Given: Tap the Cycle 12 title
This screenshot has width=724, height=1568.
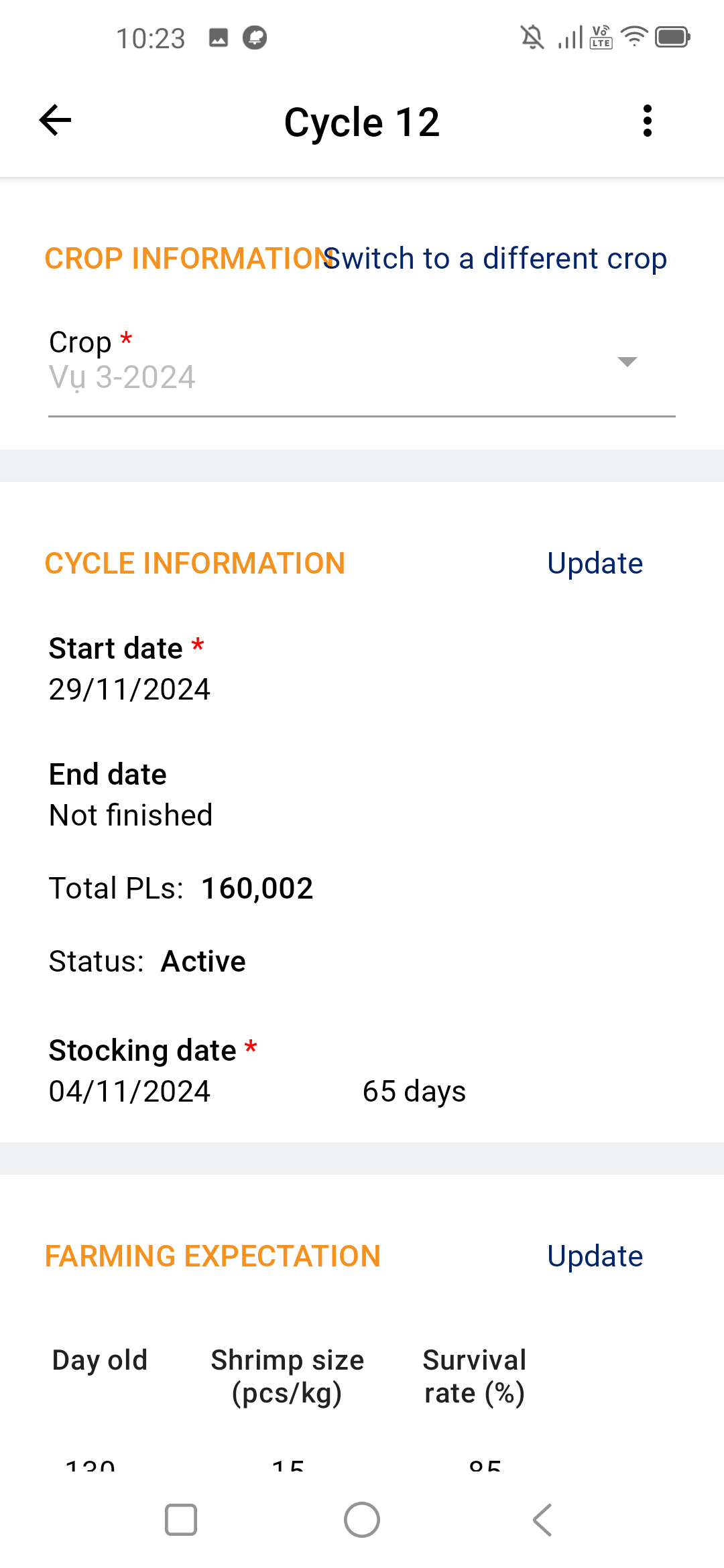Looking at the screenshot, I should point(362,123).
